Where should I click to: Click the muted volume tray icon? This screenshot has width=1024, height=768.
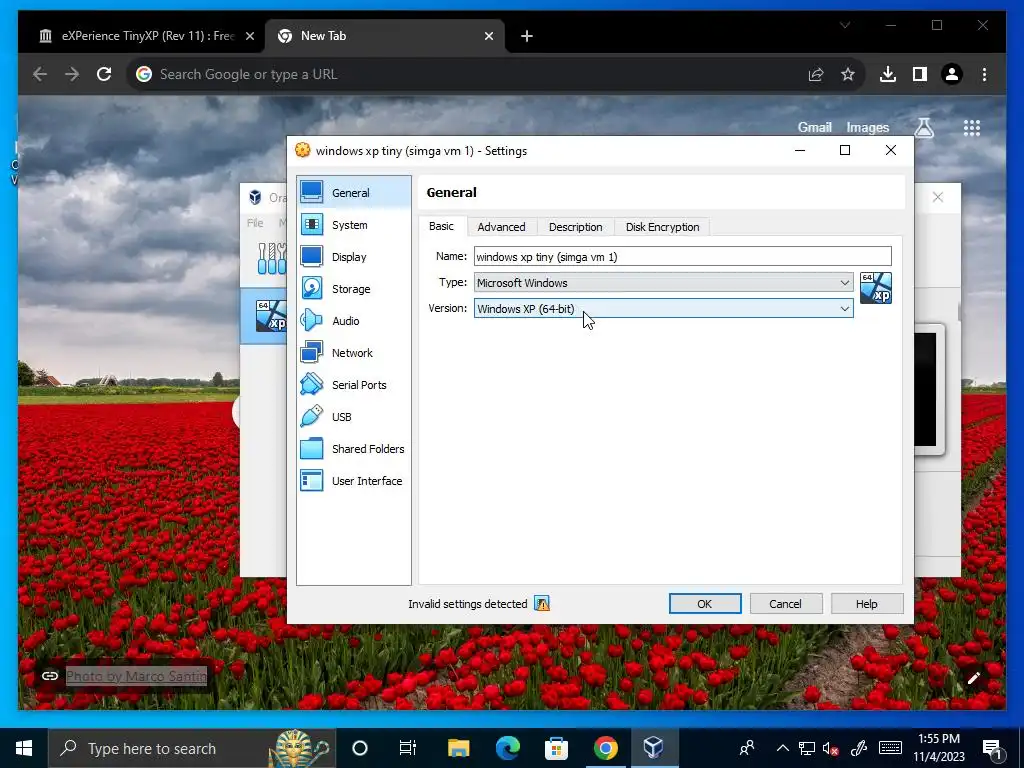click(x=831, y=748)
